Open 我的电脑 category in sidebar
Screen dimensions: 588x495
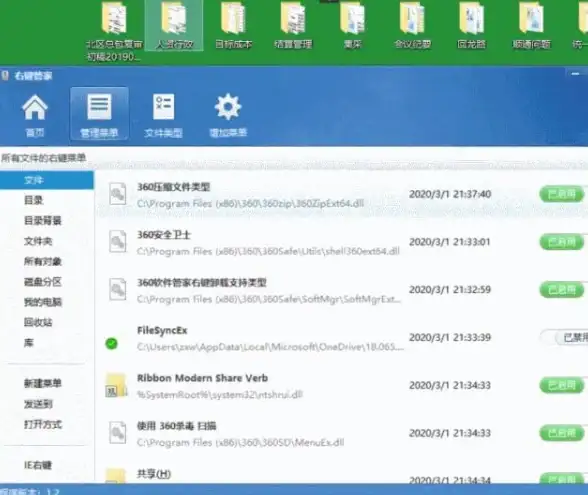43,302
